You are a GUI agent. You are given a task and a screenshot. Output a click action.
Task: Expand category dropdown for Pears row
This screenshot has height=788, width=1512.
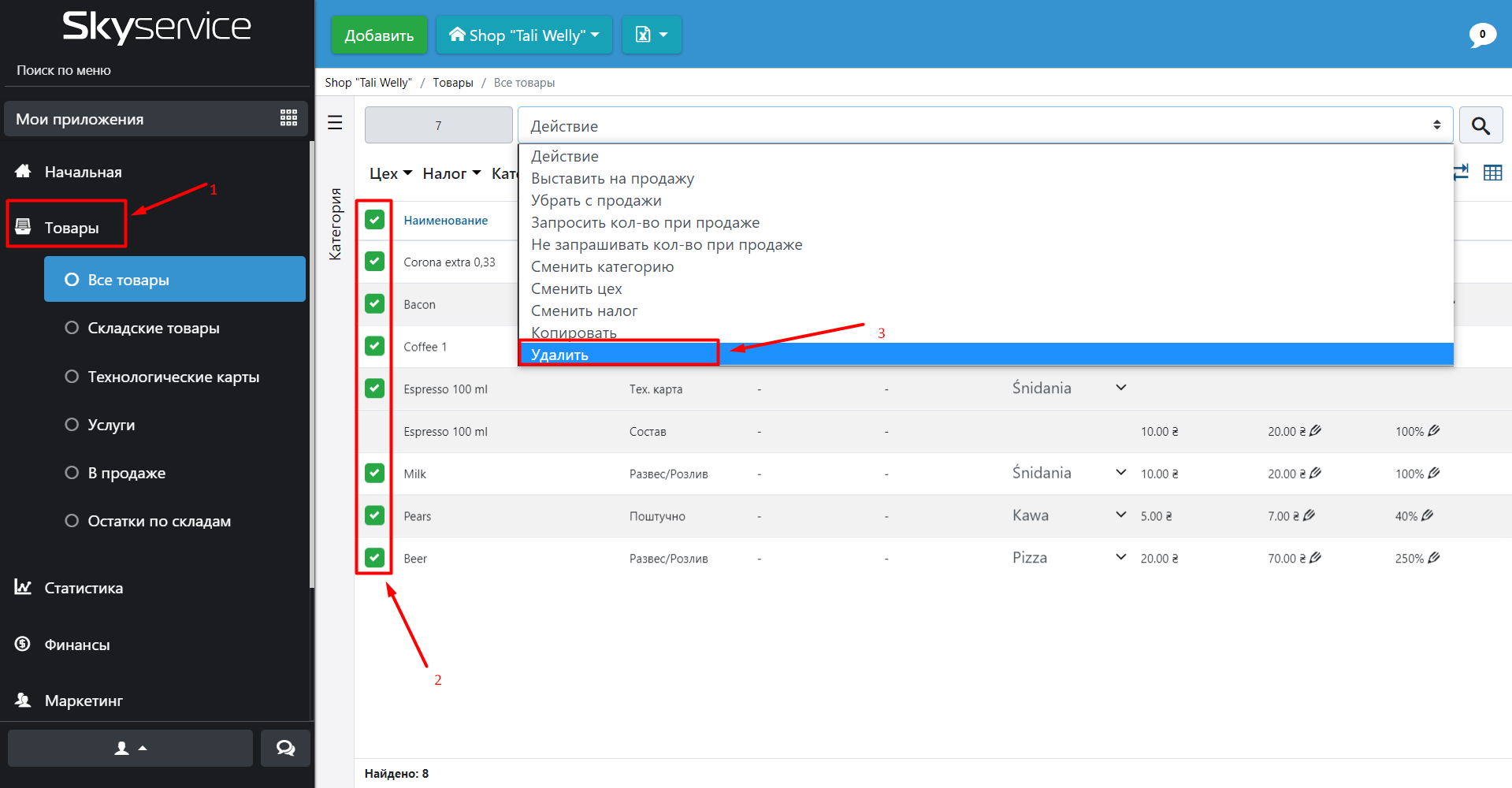point(1120,515)
